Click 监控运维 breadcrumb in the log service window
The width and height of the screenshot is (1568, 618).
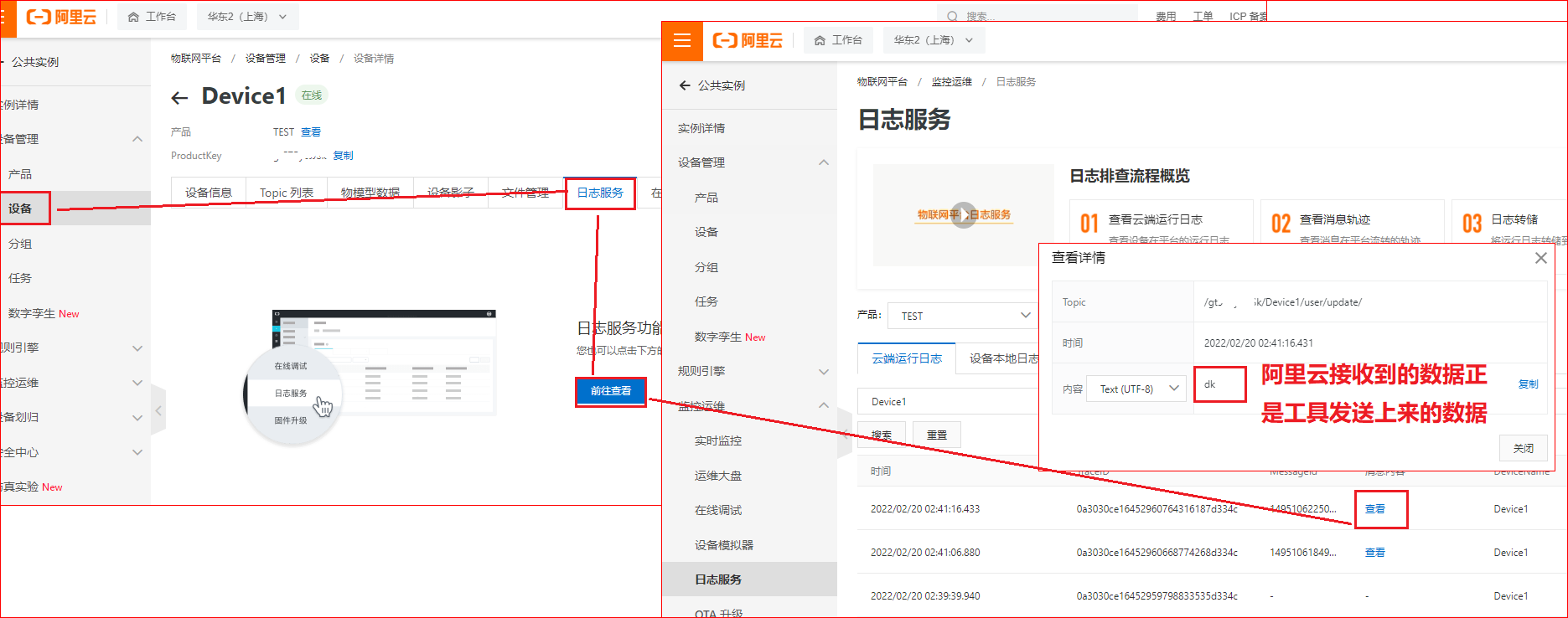pyautogui.click(x=952, y=82)
